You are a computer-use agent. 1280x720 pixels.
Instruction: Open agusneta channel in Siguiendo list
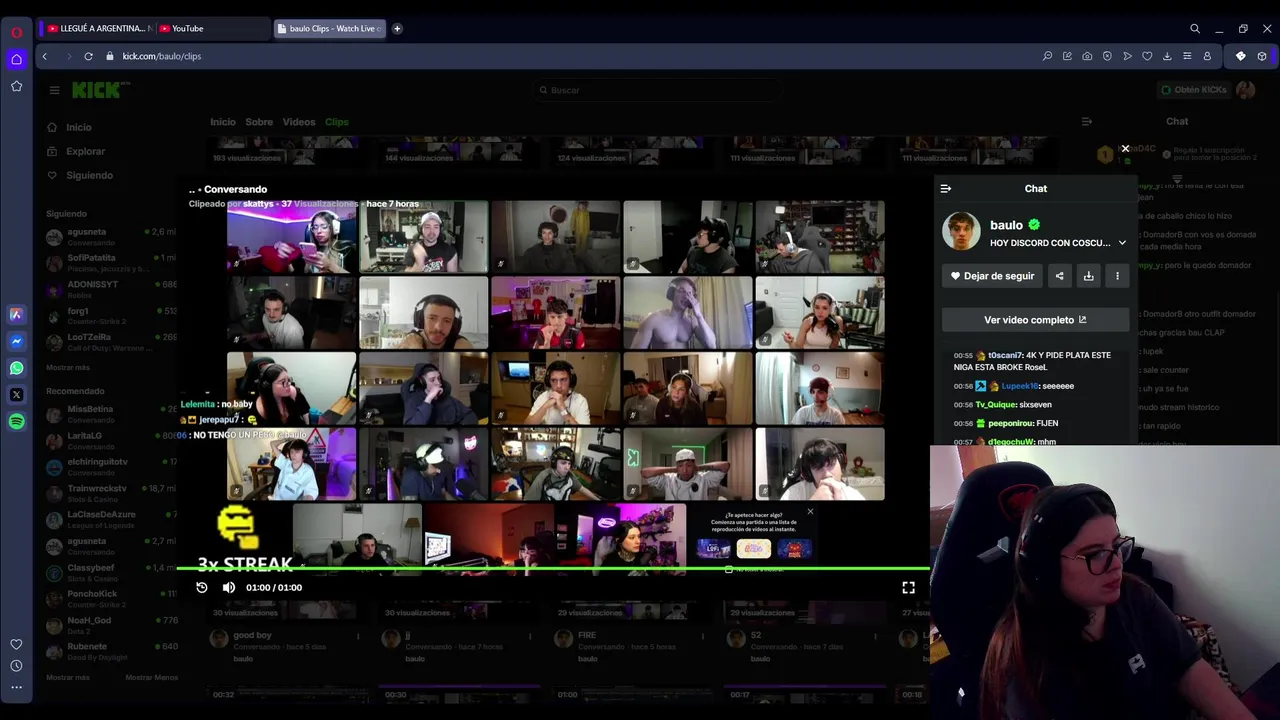click(x=110, y=236)
